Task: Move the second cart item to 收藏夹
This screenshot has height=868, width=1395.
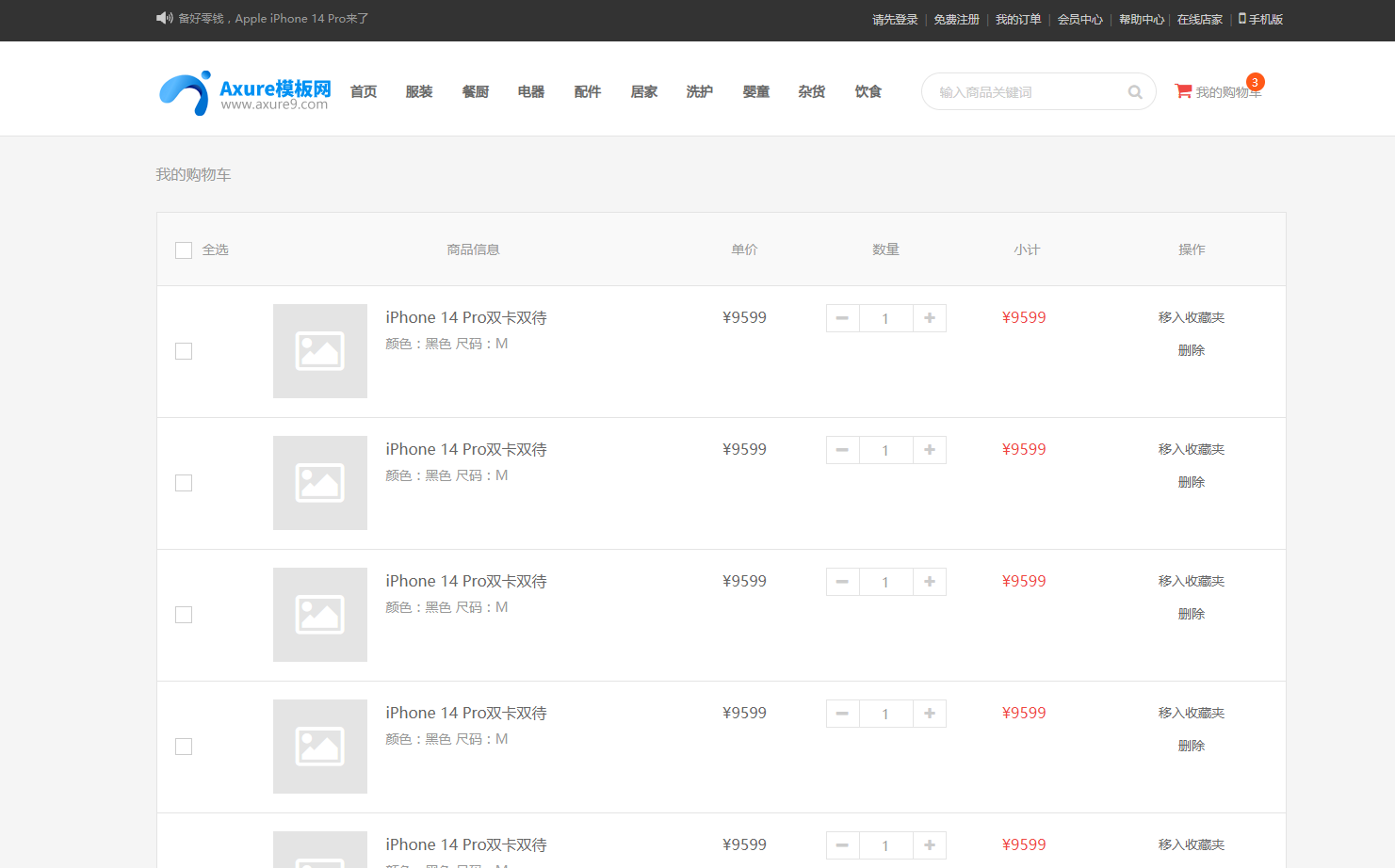Action: coord(1192,449)
